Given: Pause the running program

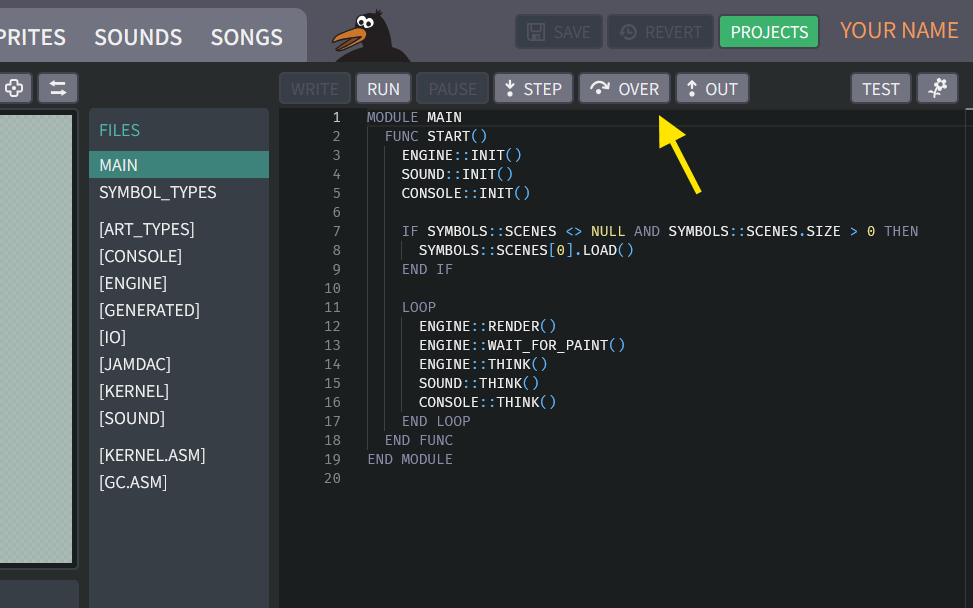Looking at the screenshot, I should 452,88.
